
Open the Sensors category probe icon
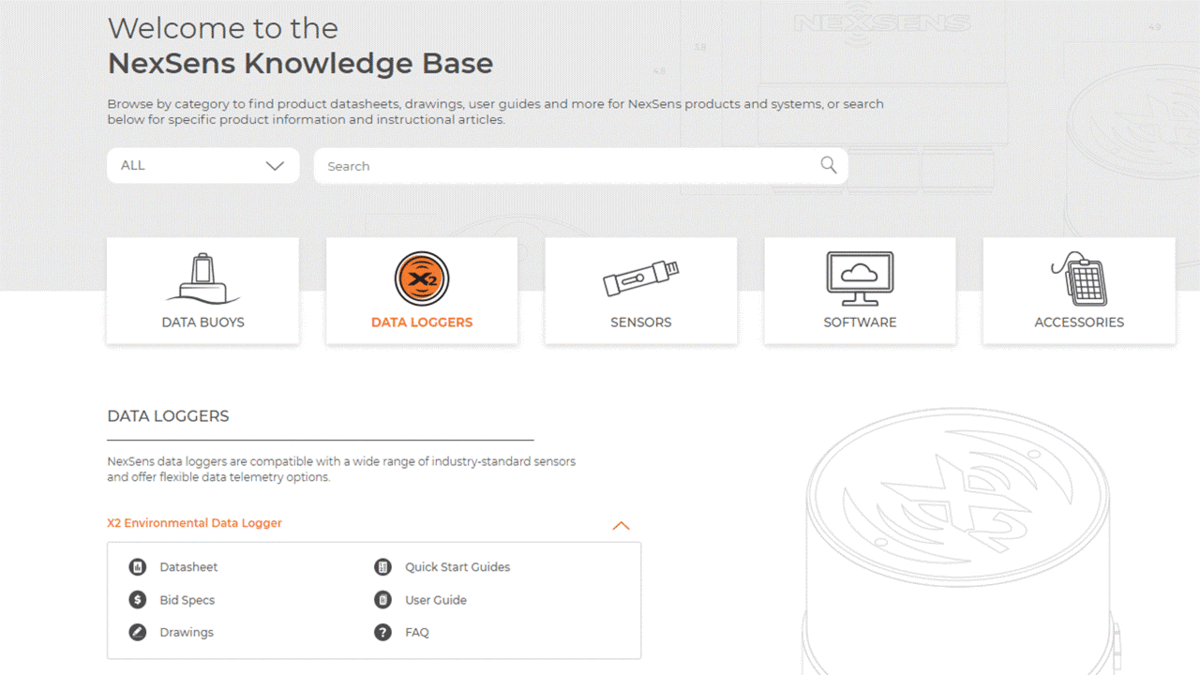point(641,278)
